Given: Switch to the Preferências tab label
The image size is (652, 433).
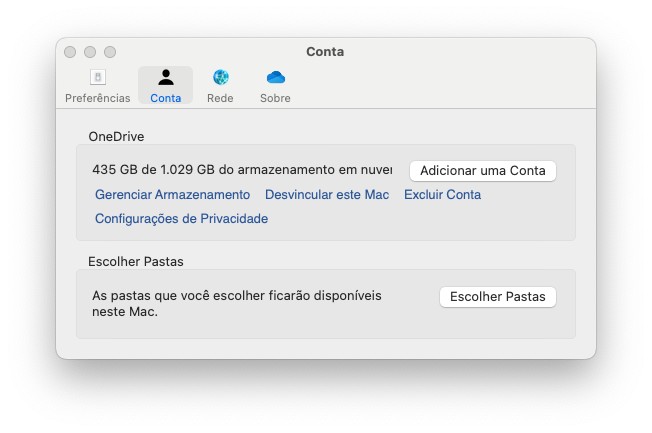Looking at the screenshot, I should [x=97, y=98].
